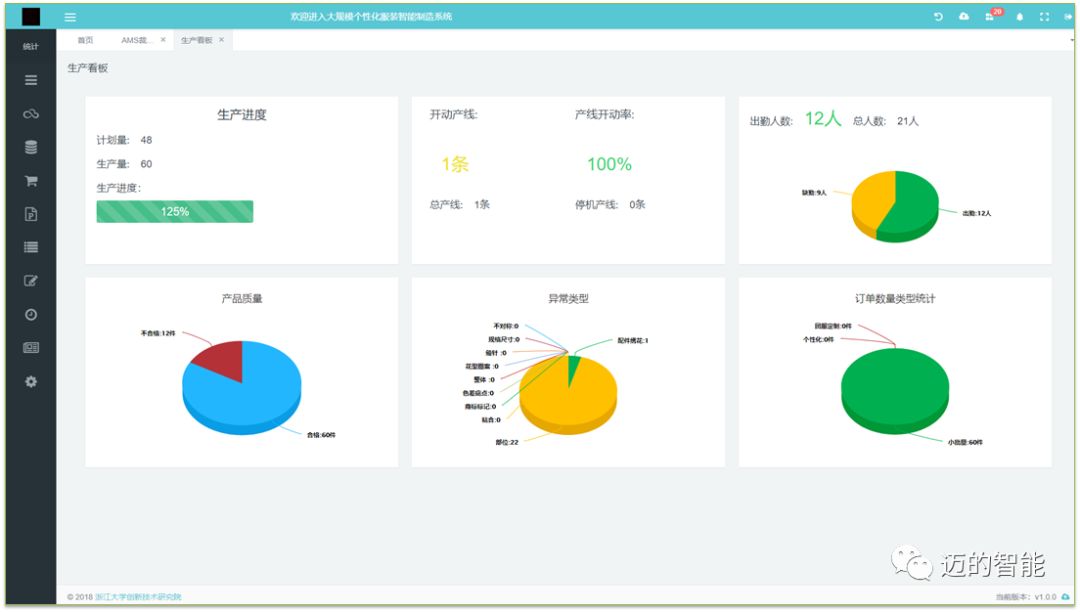Click the bell alert icon

click(1020, 17)
